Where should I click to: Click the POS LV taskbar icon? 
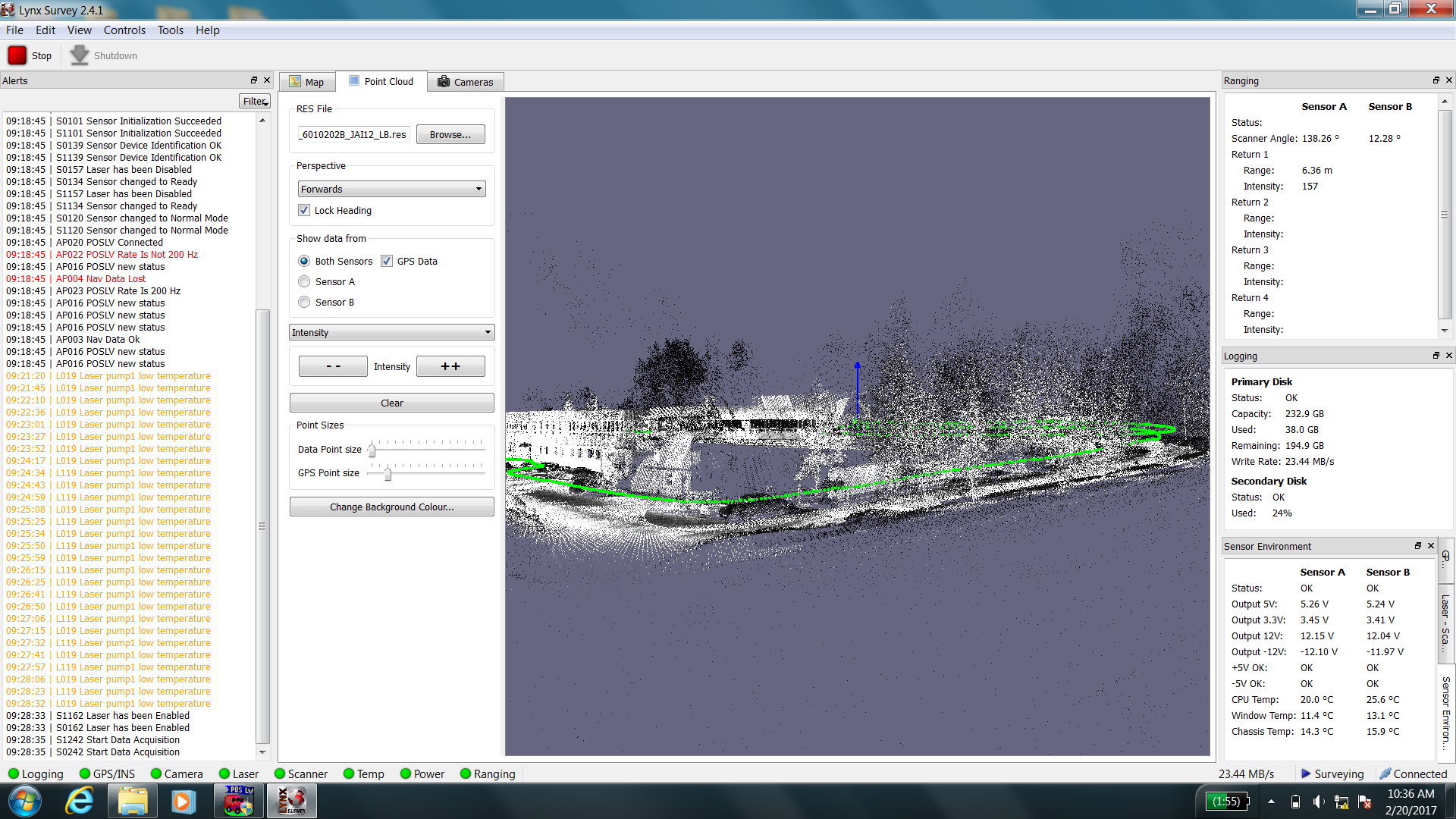pos(238,801)
